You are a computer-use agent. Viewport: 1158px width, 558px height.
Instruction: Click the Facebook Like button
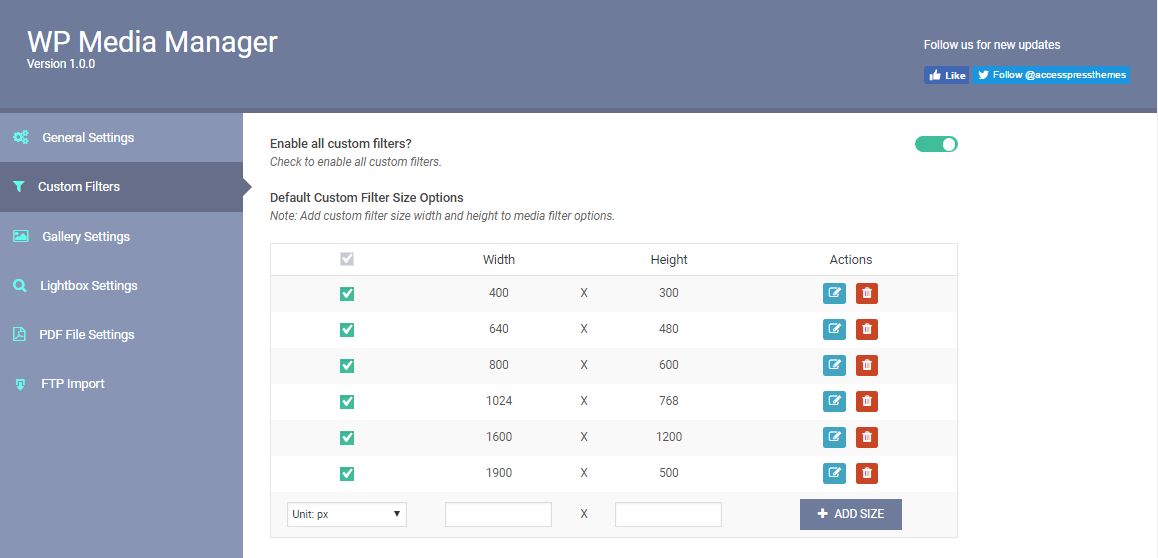(947, 75)
